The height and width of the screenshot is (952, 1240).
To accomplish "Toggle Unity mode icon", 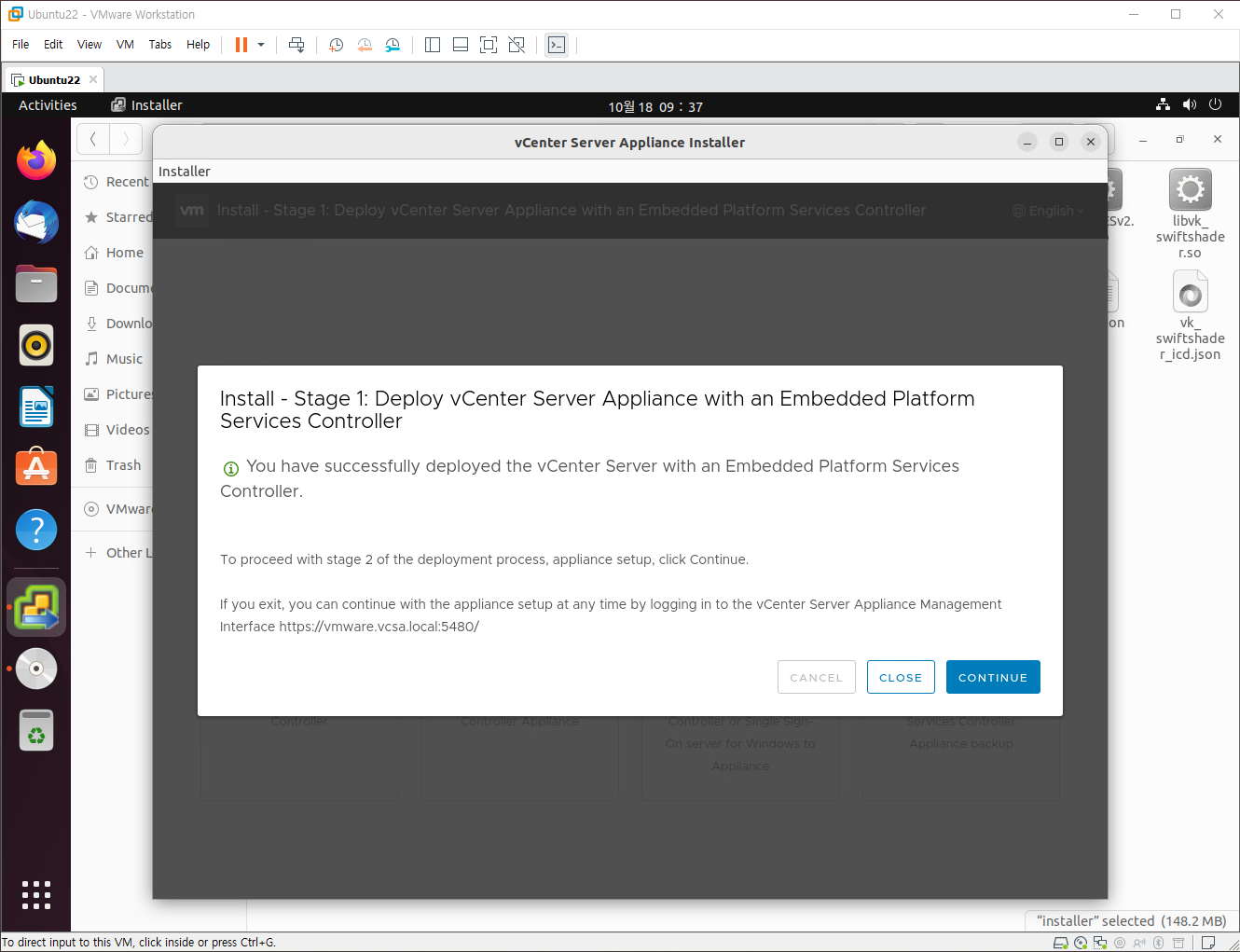I will tap(517, 45).
